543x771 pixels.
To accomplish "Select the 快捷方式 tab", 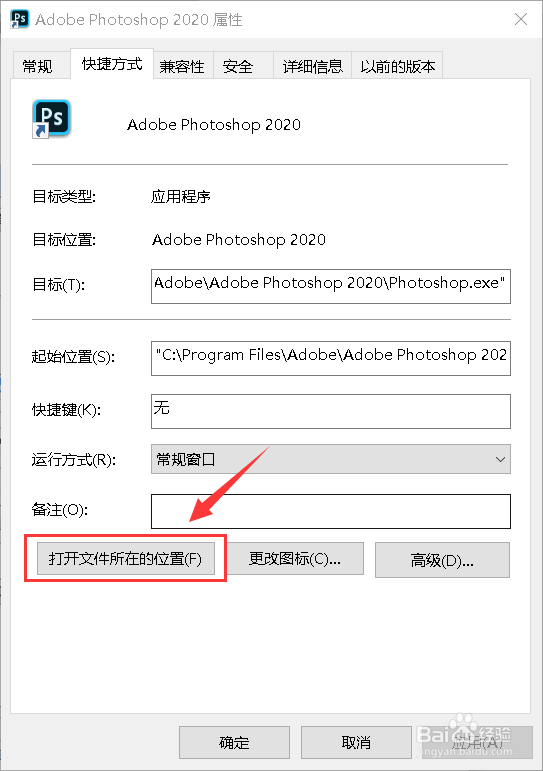I will point(112,64).
